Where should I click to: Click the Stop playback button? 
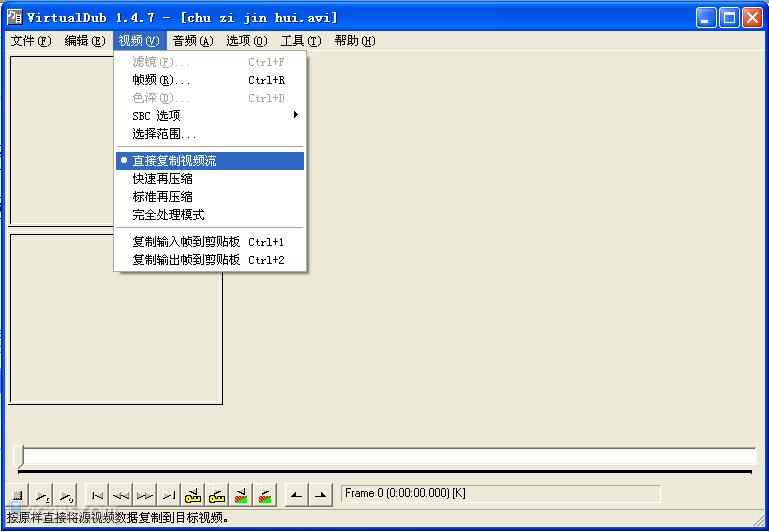point(18,495)
